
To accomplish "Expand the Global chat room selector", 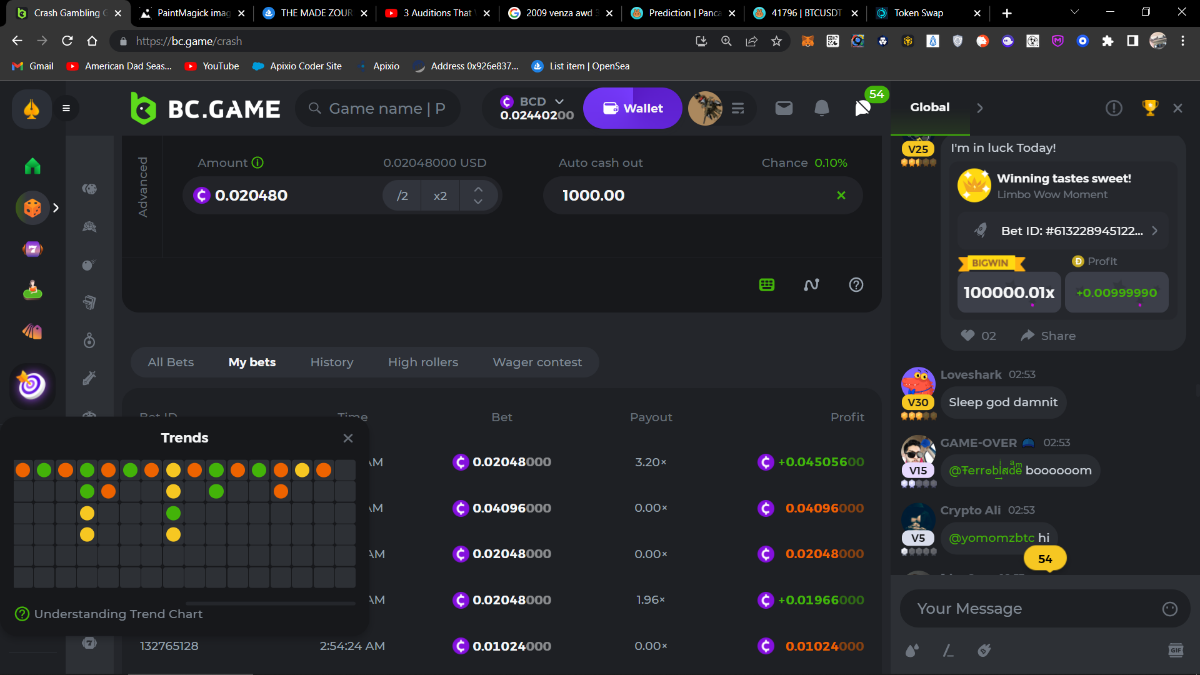I will pyautogui.click(x=980, y=108).
